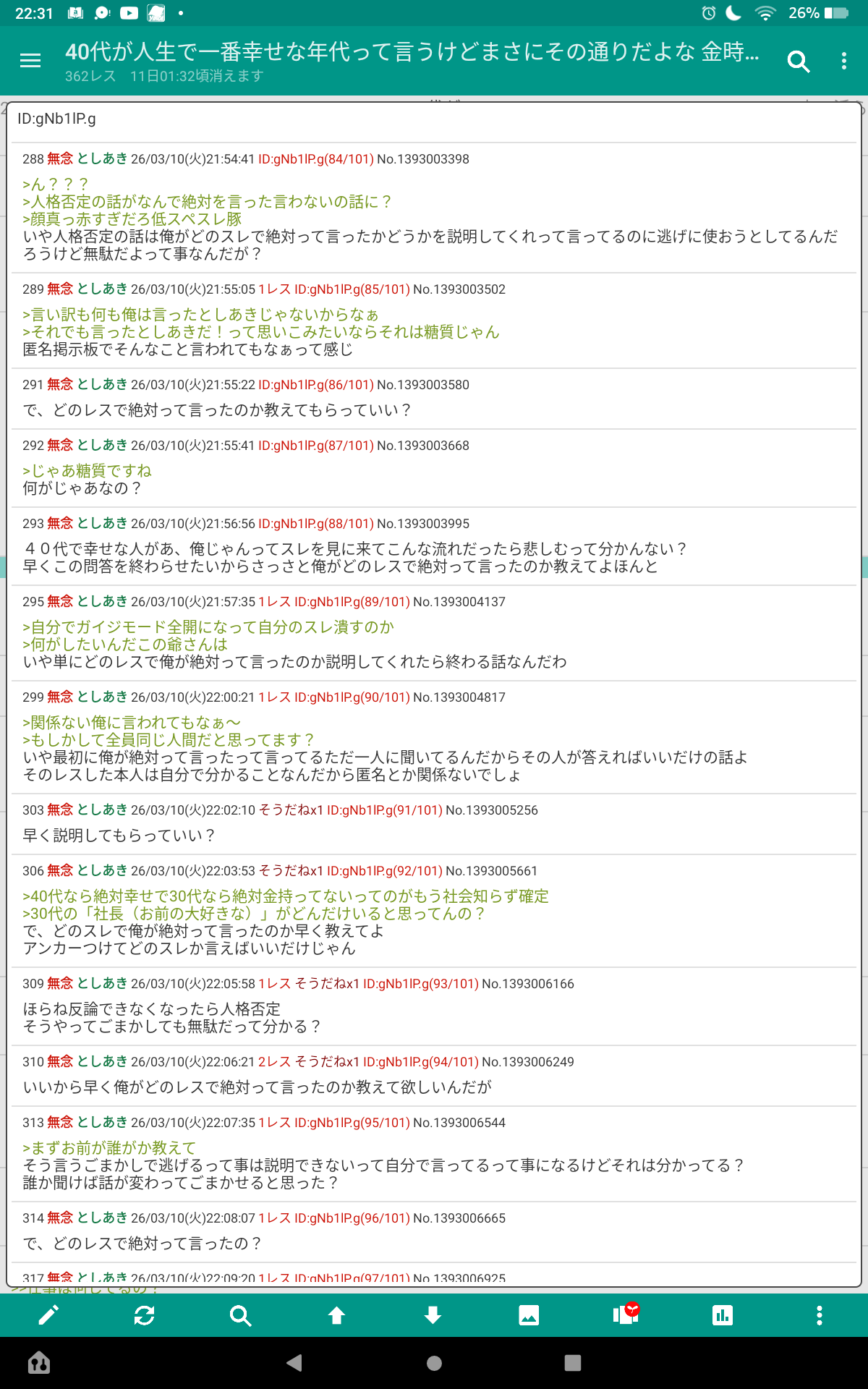Tap the 1レス link on post 289

[274, 289]
